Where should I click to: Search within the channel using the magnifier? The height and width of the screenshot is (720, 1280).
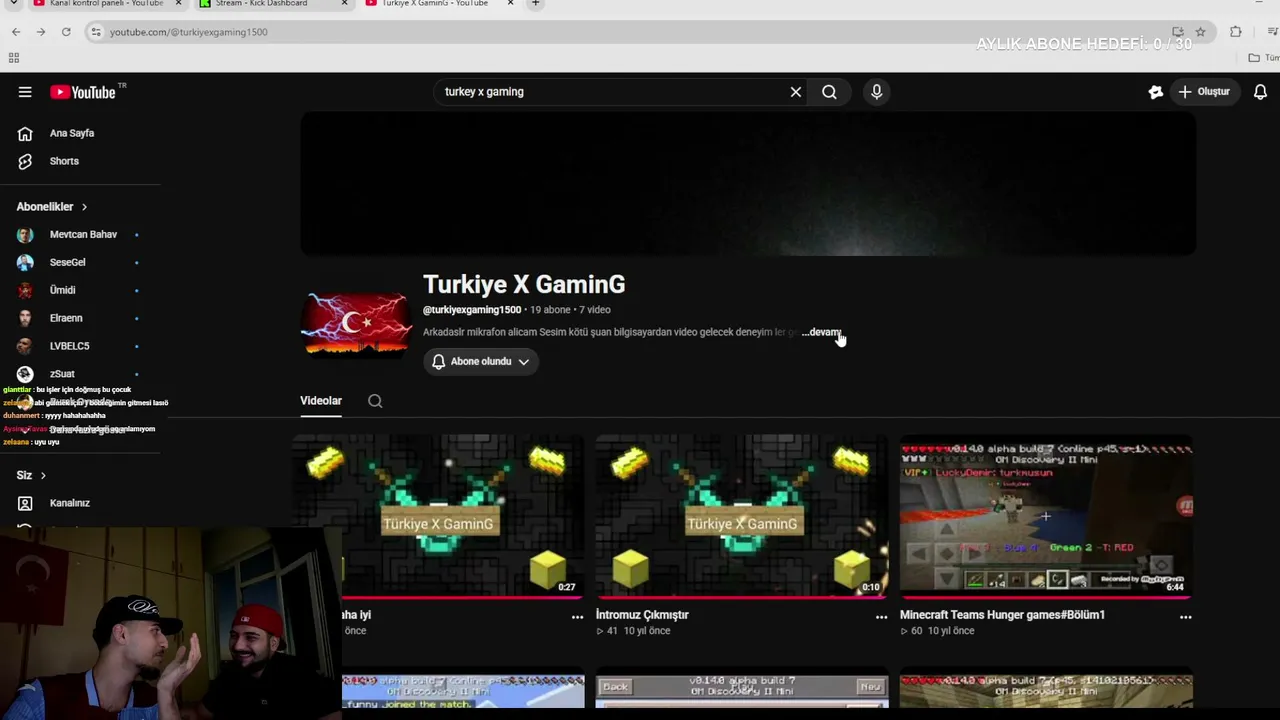pos(375,401)
